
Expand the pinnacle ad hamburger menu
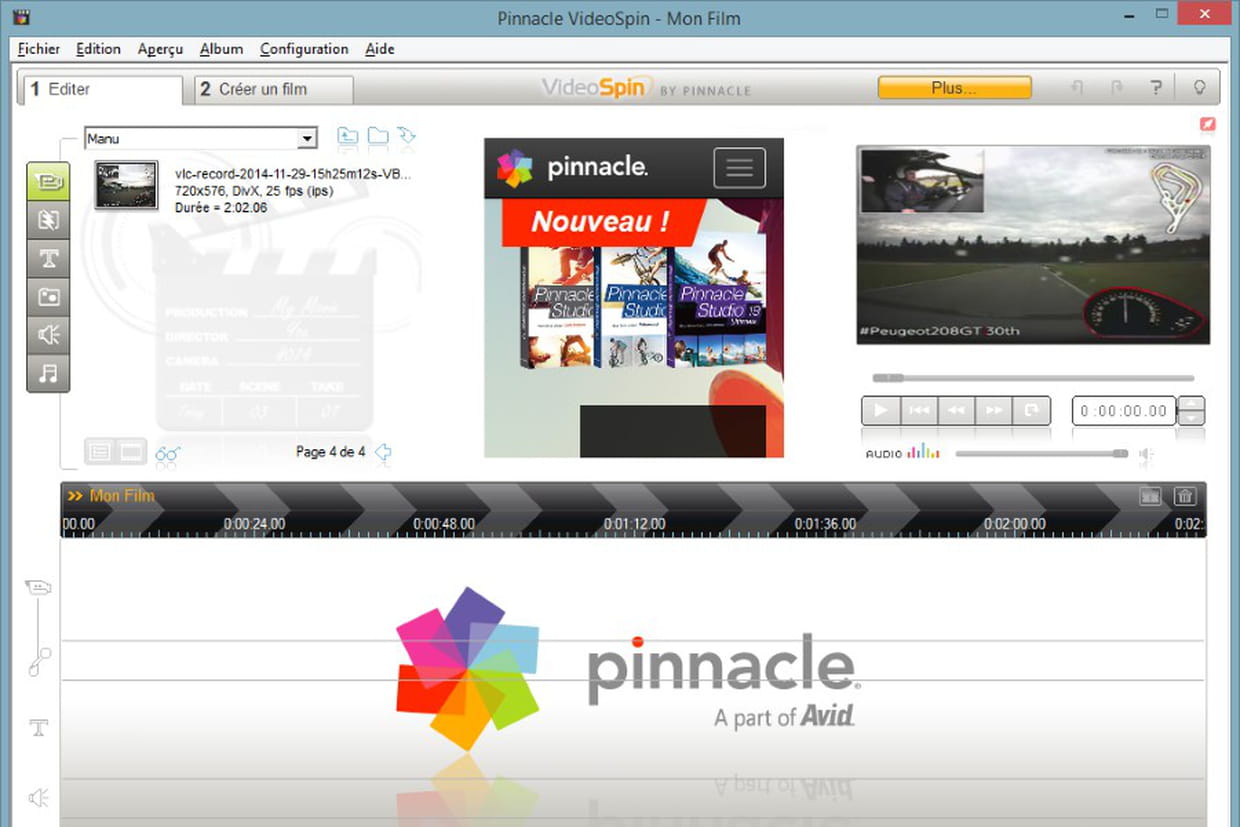point(739,168)
